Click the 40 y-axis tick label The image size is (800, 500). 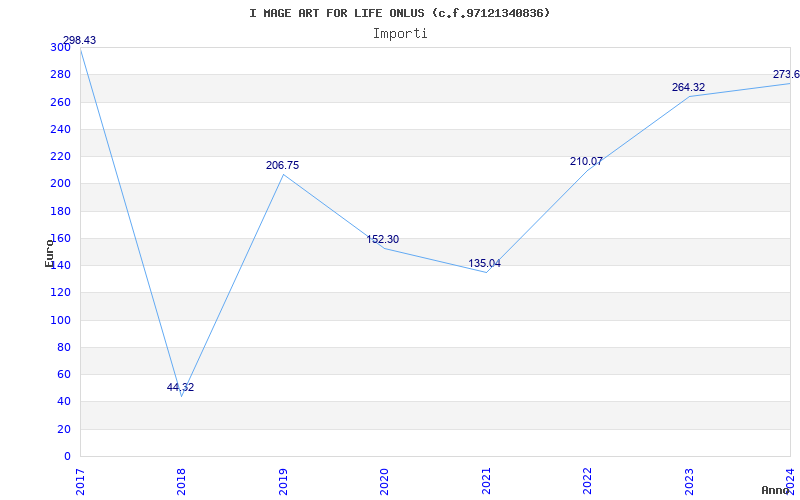[64, 402]
